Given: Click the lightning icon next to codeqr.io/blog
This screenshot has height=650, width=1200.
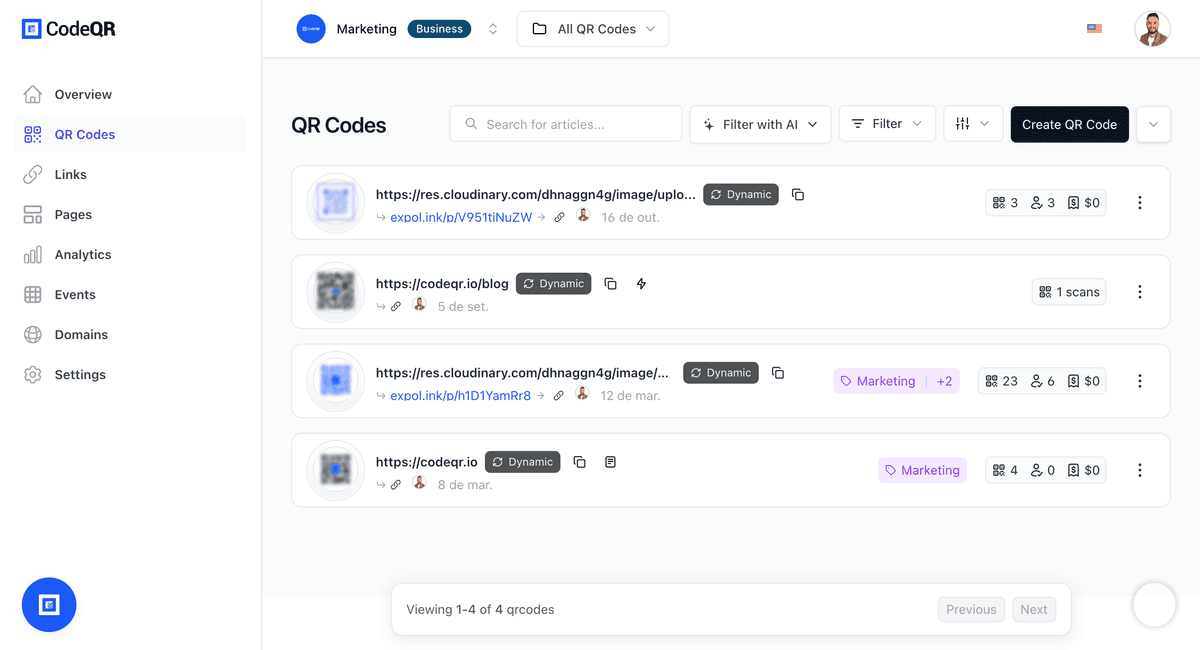Looking at the screenshot, I should pos(641,284).
